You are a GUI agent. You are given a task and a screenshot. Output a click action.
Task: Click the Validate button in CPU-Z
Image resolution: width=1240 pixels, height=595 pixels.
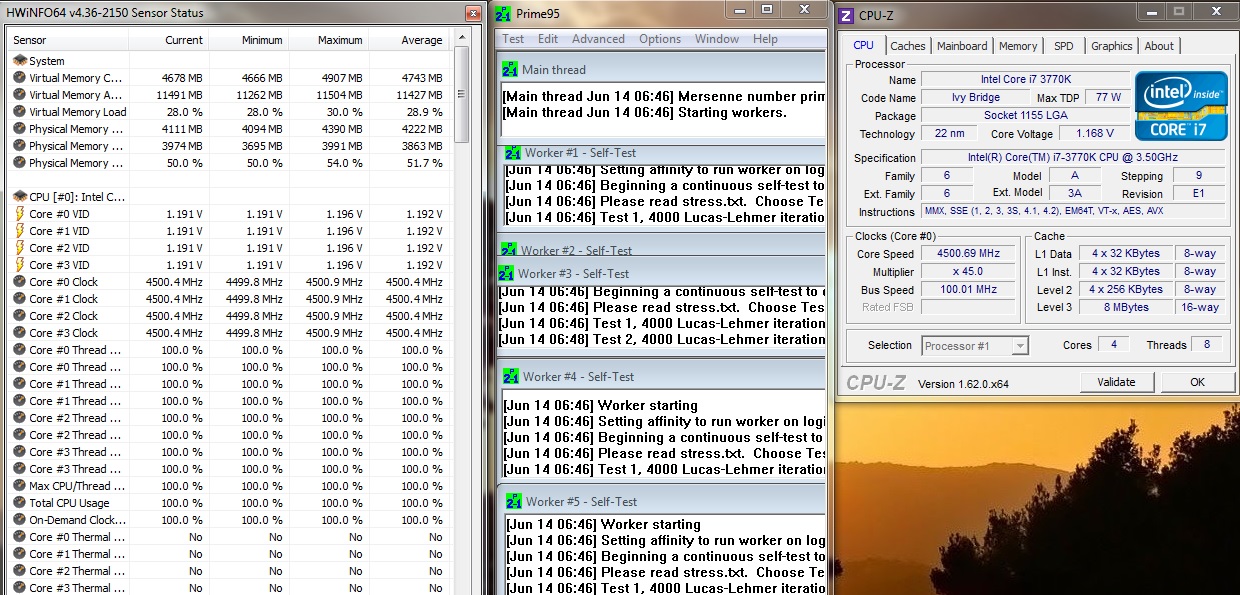(x=1116, y=382)
